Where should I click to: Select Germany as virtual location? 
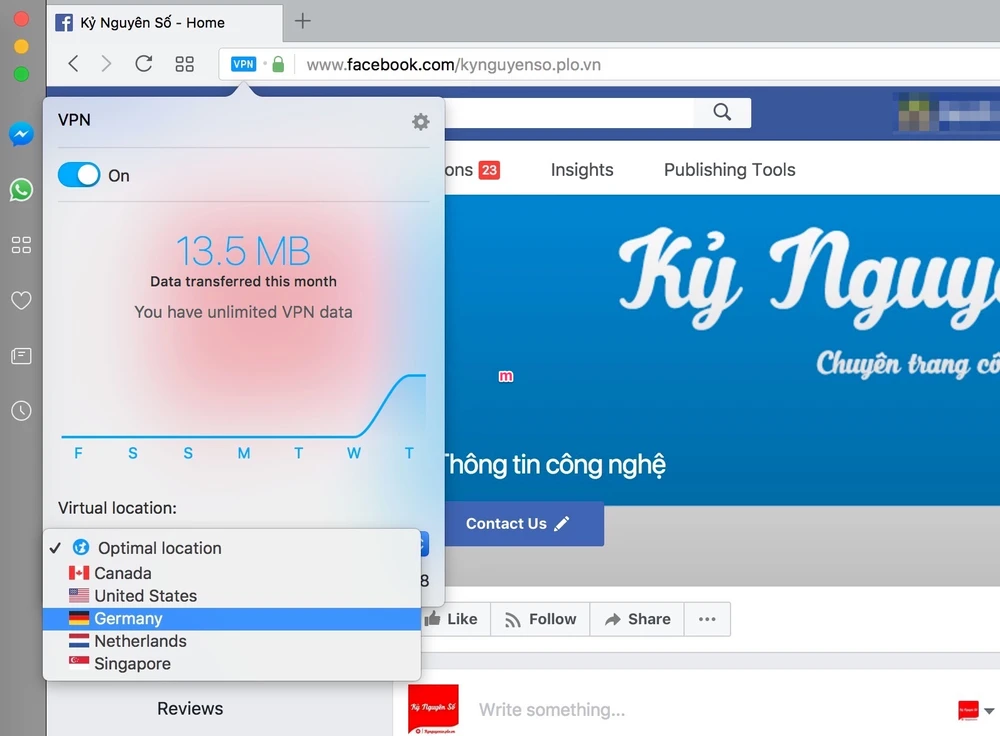pos(128,619)
